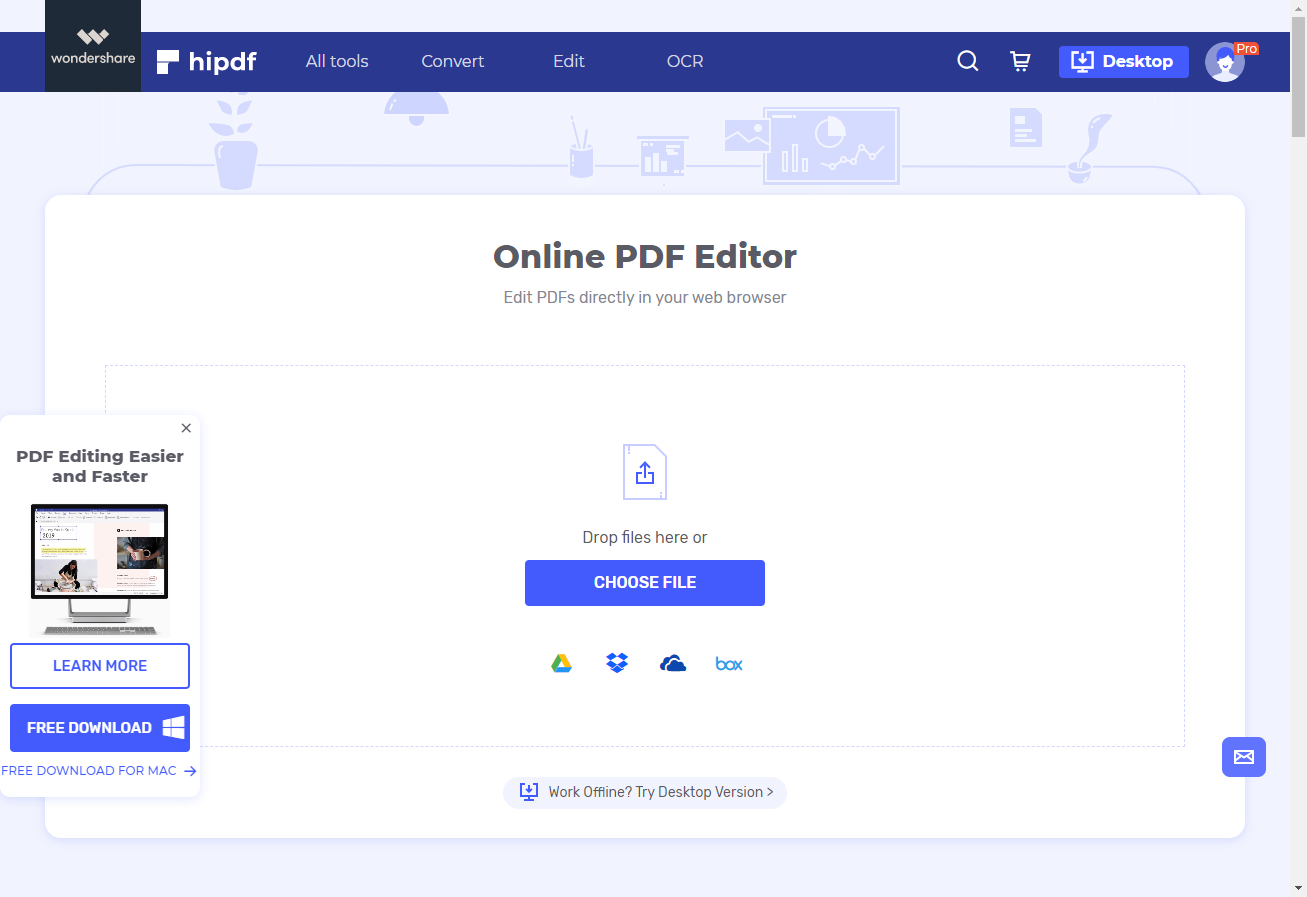The height and width of the screenshot is (897, 1307).
Task: Click the Wondershare logo
Action: pyautogui.click(x=93, y=46)
